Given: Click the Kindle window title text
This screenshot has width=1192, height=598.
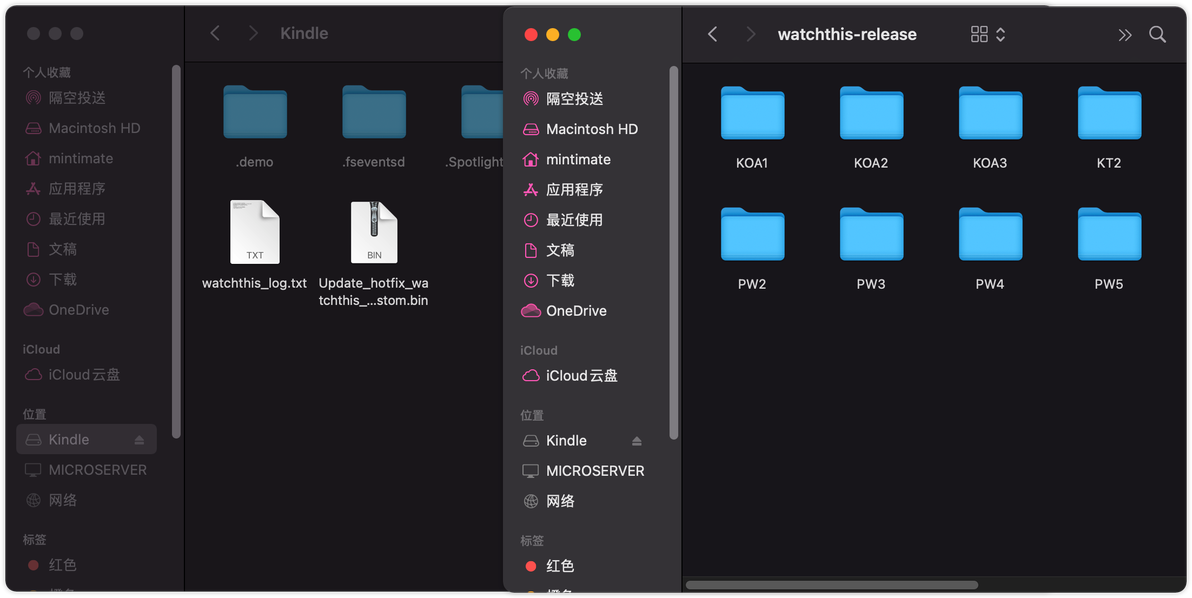Looking at the screenshot, I should click(x=304, y=33).
